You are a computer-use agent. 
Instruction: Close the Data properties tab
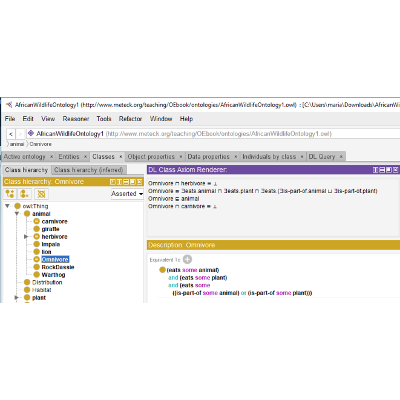click(x=236, y=157)
